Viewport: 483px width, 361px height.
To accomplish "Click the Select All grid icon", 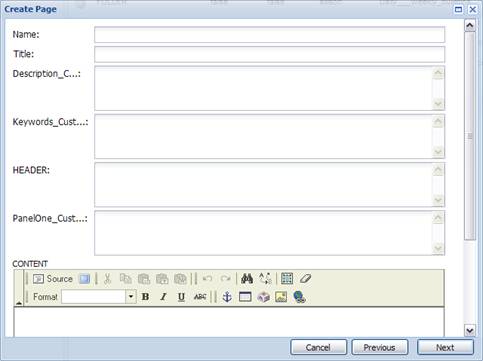I will pos(287,279).
